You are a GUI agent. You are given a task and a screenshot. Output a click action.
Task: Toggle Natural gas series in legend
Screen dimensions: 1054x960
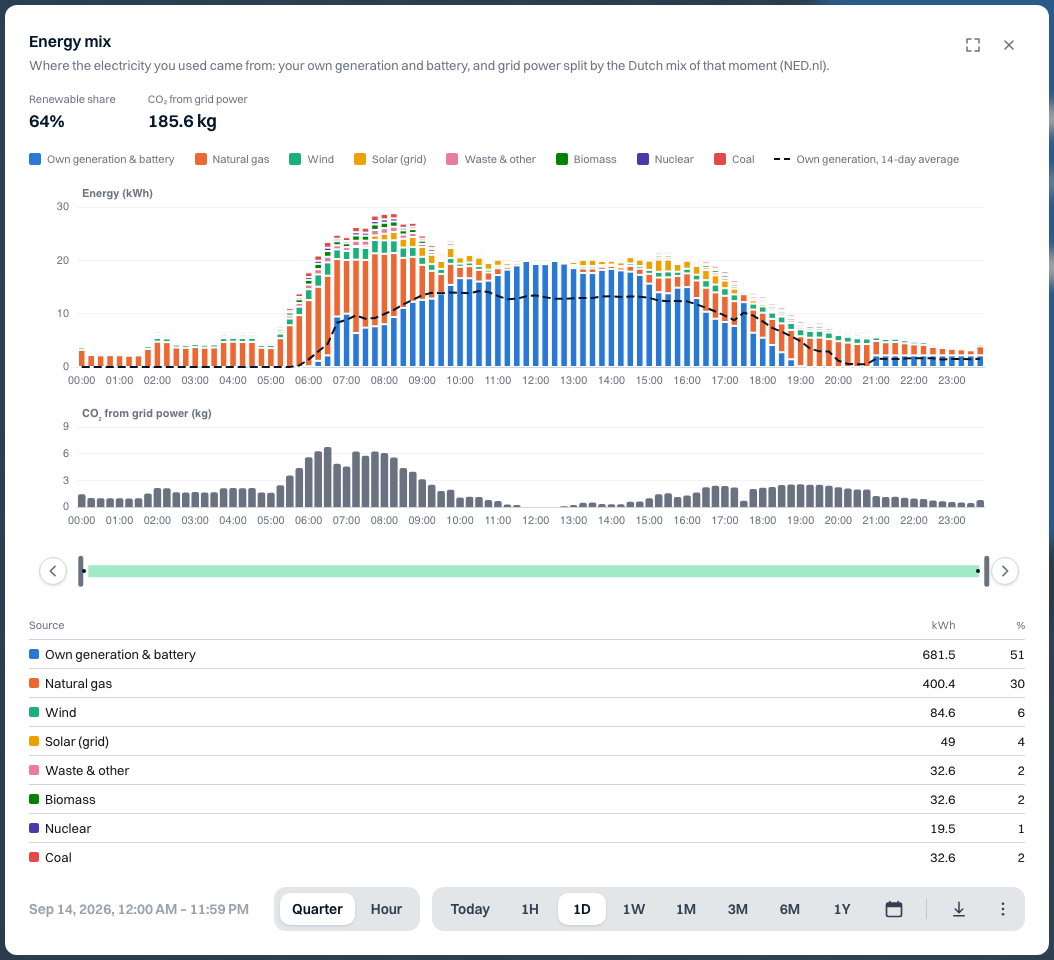click(232, 159)
